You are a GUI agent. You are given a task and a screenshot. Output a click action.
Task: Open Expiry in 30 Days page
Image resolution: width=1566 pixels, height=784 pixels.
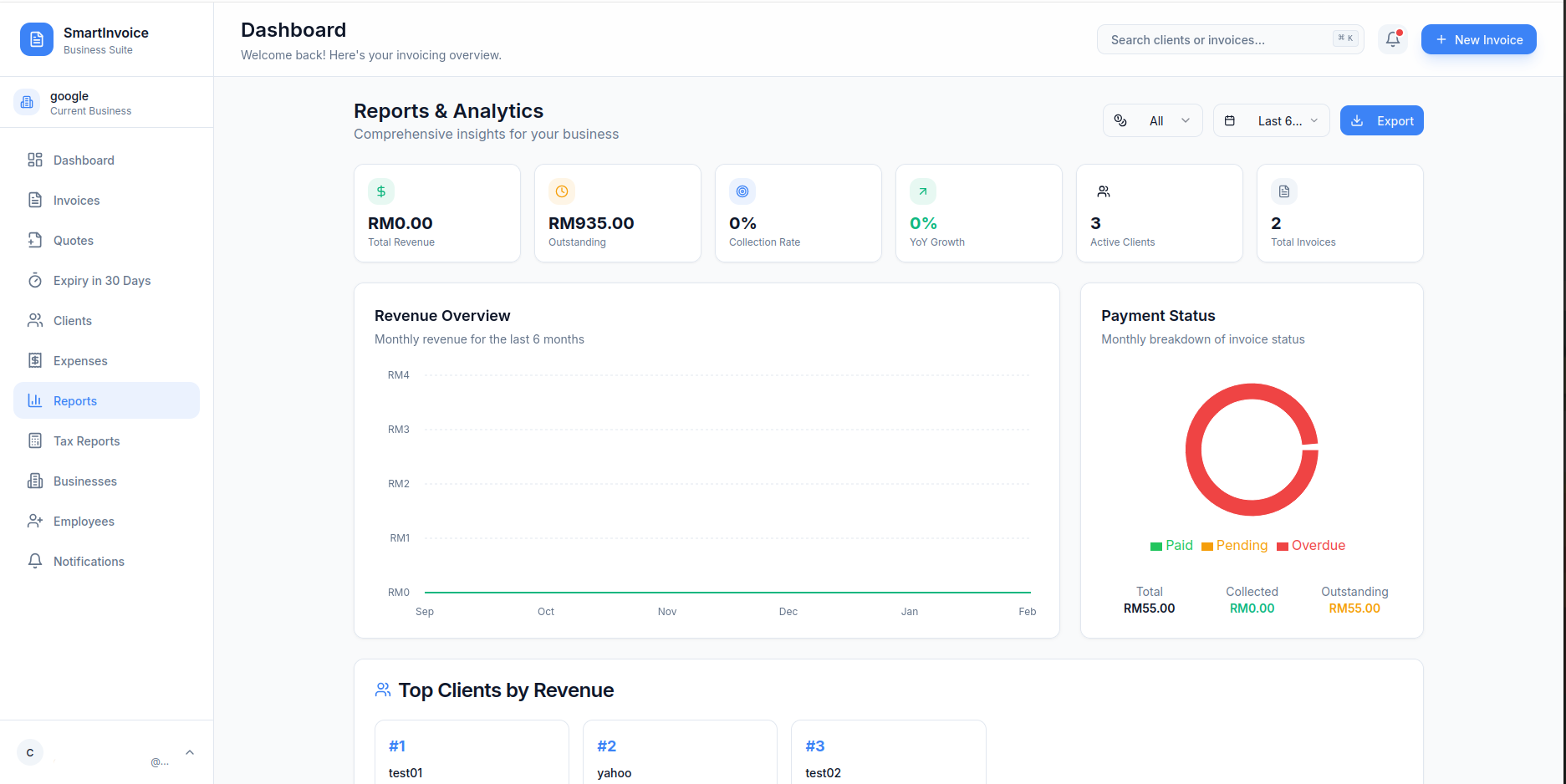tap(106, 280)
